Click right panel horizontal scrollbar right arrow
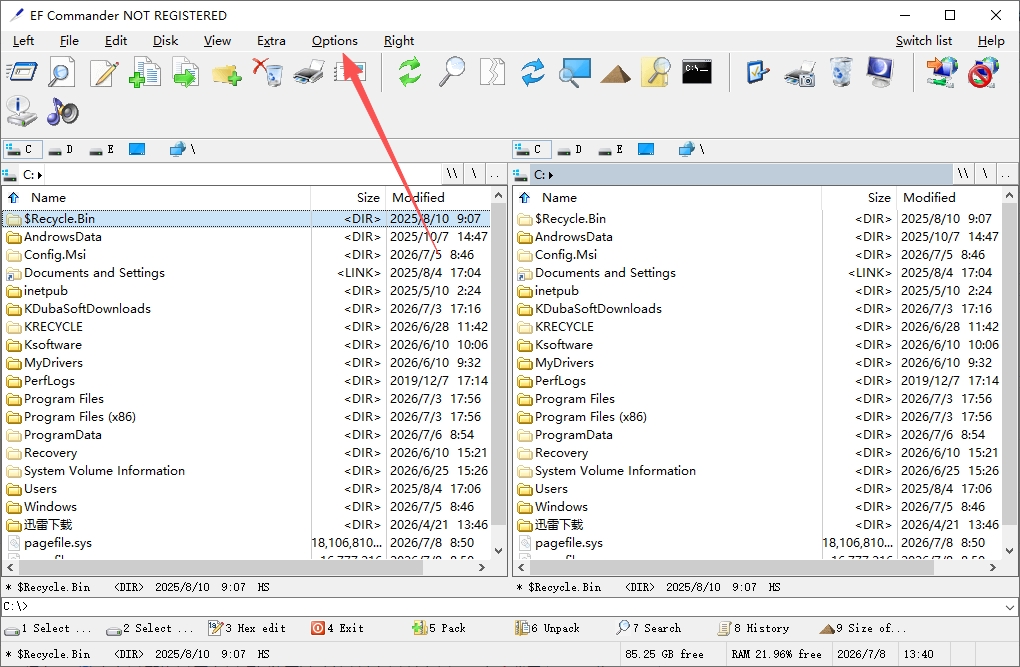 click(993, 567)
